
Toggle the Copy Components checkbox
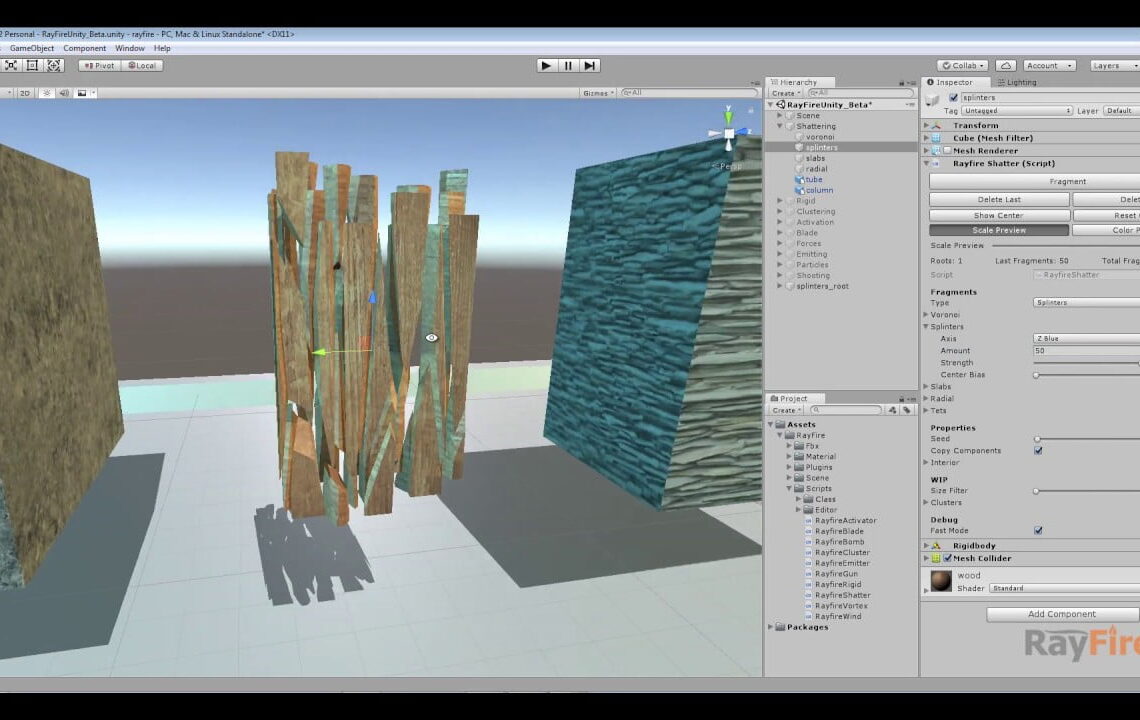pos(1038,450)
